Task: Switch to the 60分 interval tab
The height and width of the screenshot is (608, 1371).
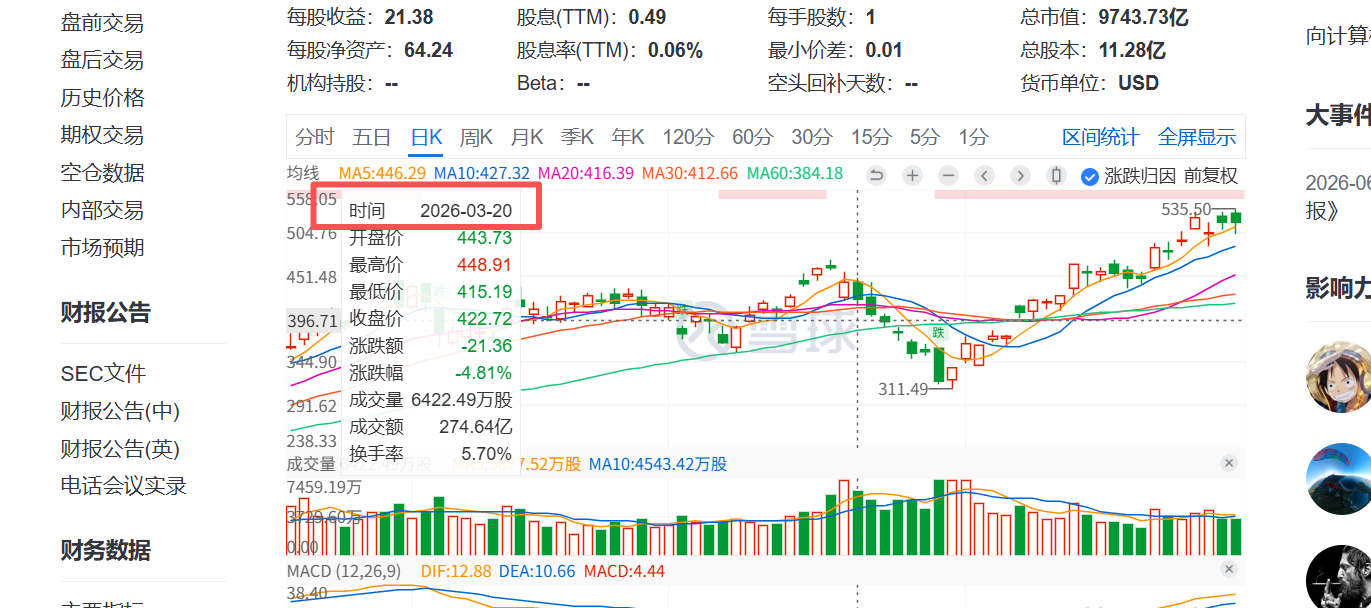Action: tap(753, 137)
